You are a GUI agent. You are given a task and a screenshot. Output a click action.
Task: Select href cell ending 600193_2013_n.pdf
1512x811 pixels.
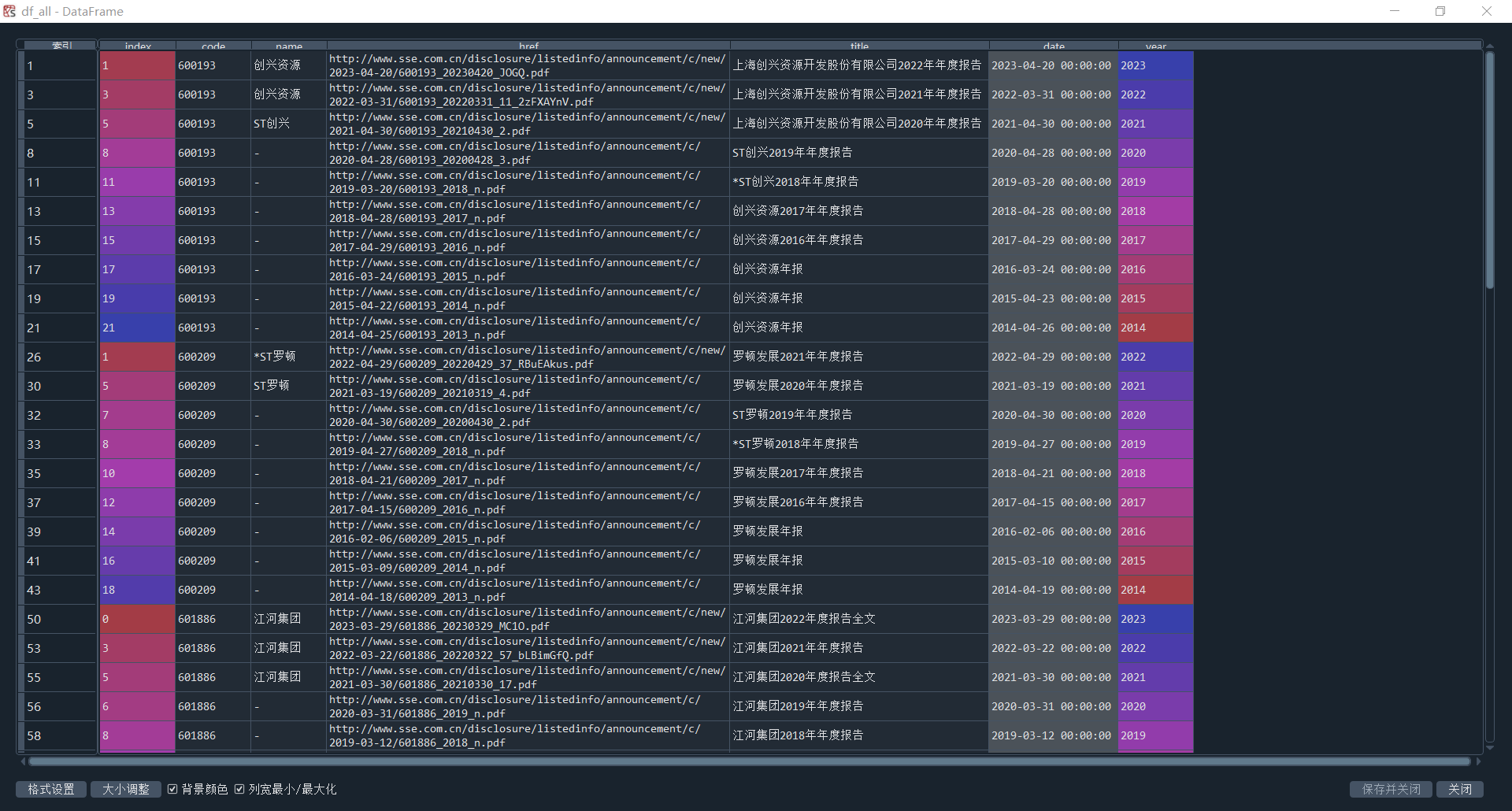[528, 328]
